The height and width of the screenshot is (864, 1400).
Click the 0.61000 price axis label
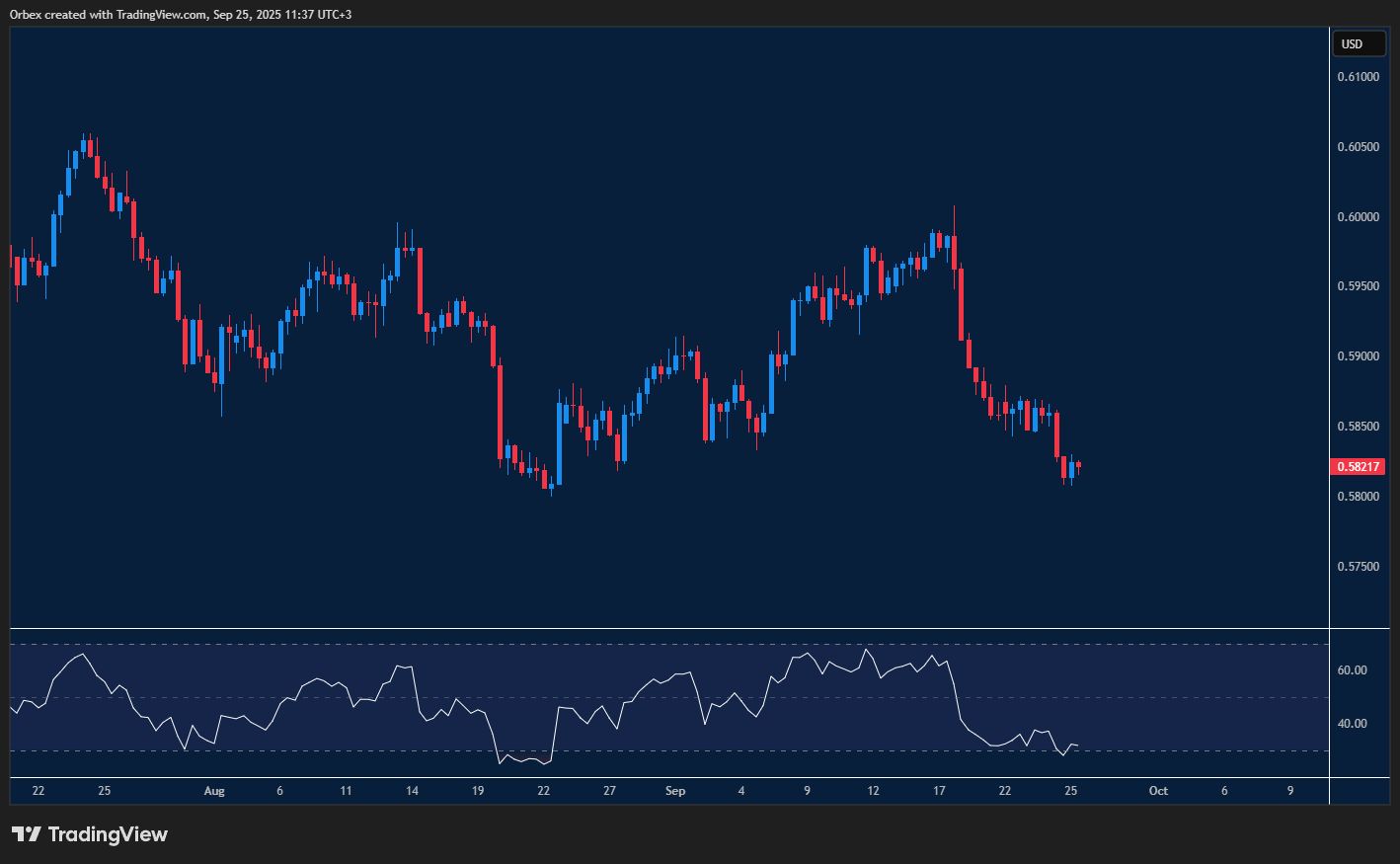[1358, 76]
